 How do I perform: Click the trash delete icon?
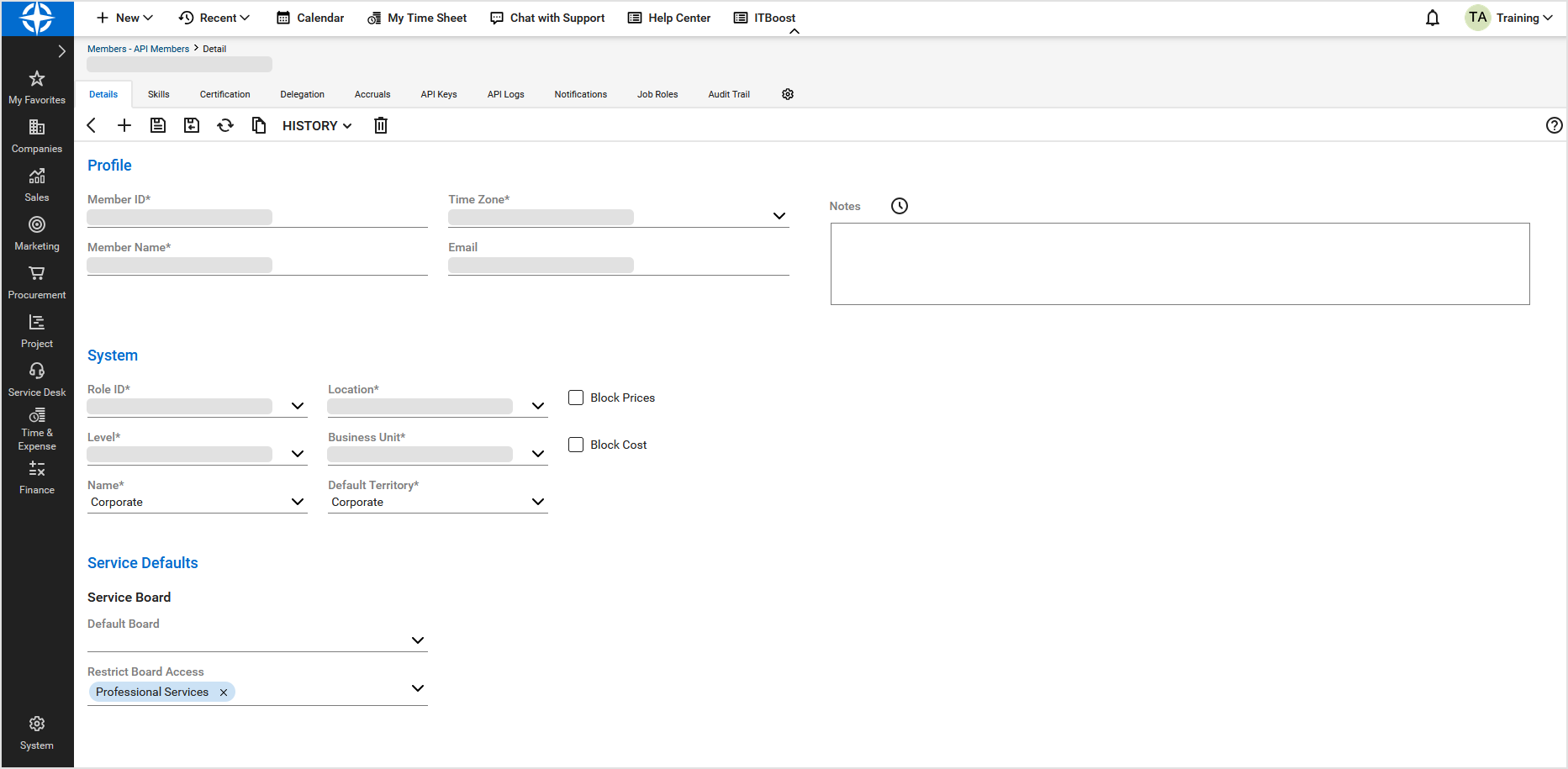tap(381, 125)
